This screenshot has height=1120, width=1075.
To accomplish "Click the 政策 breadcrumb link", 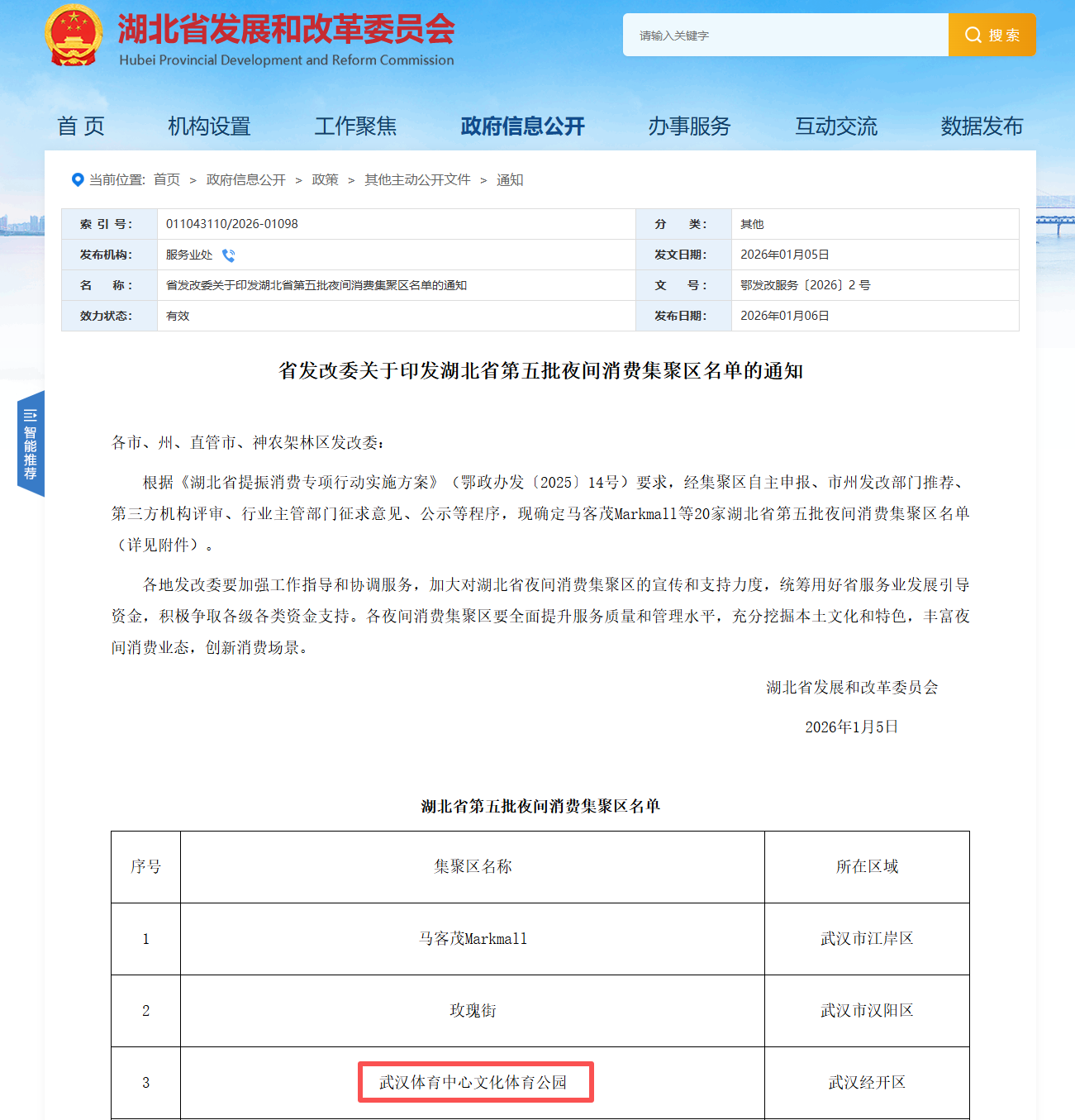I will pyautogui.click(x=325, y=179).
